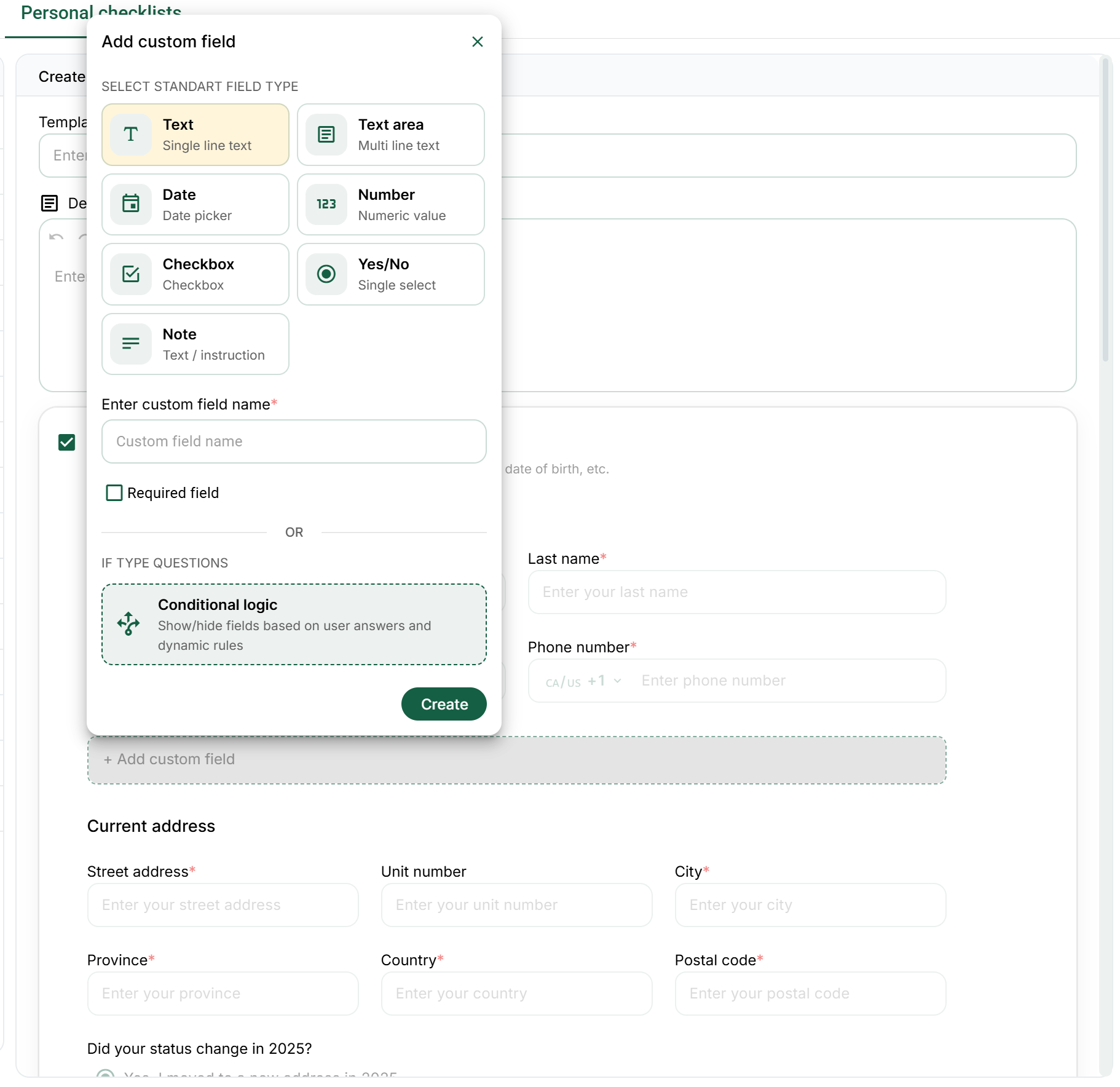Select the Number field 123 icon

(326, 204)
